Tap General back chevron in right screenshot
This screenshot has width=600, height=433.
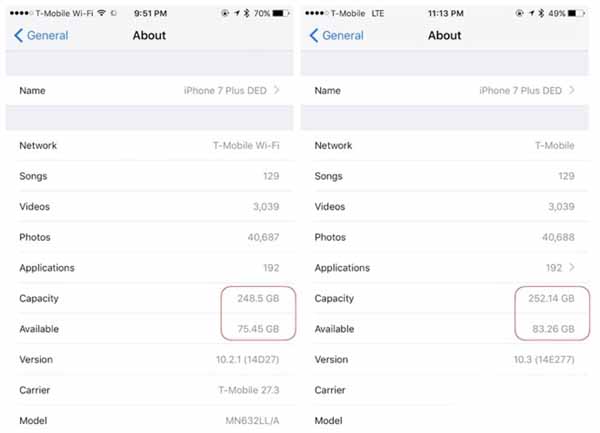click(314, 36)
